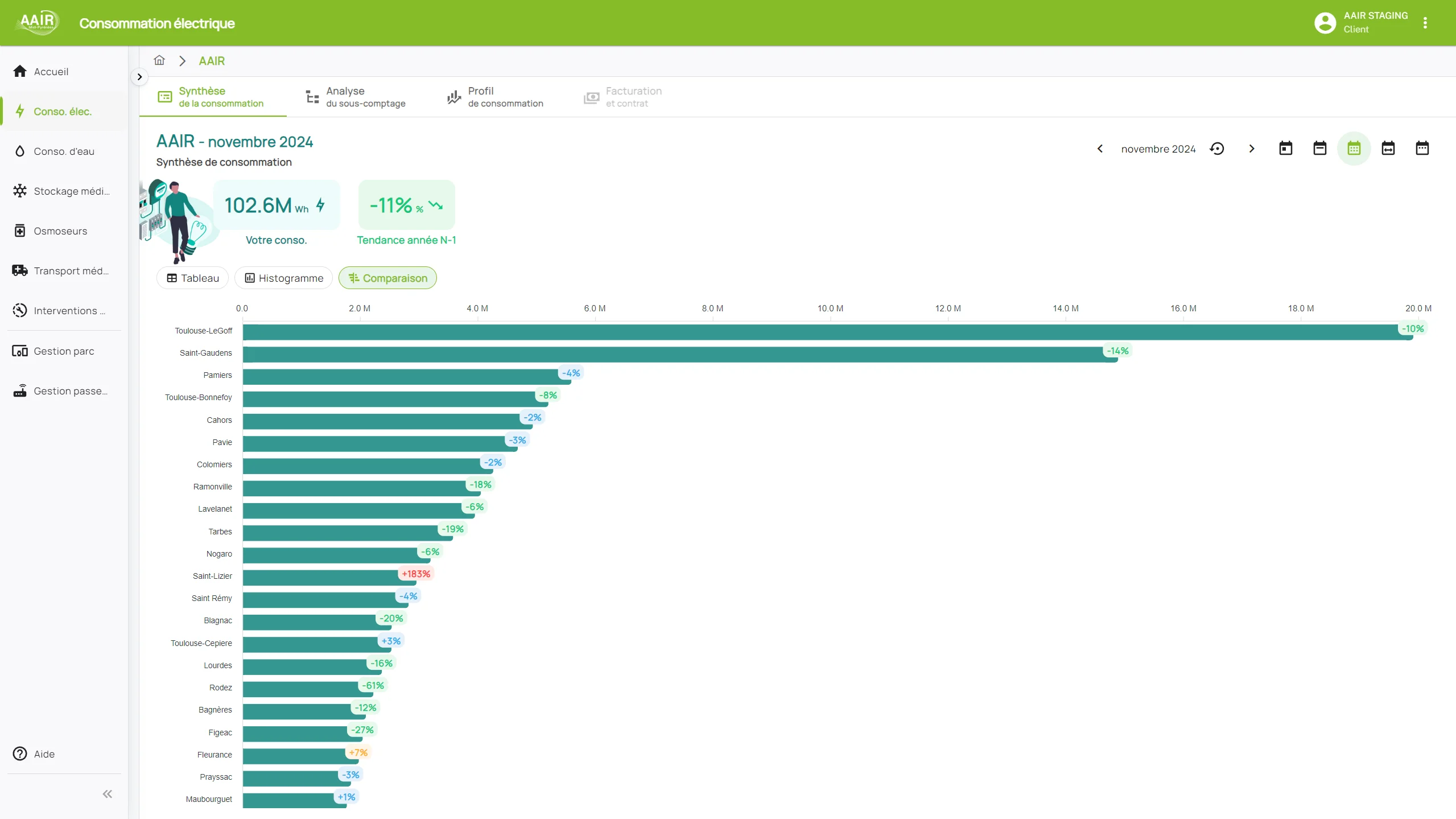Open the Analyse du sous-comptage tab
Screen dimensions: 1456x819
click(x=356, y=97)
